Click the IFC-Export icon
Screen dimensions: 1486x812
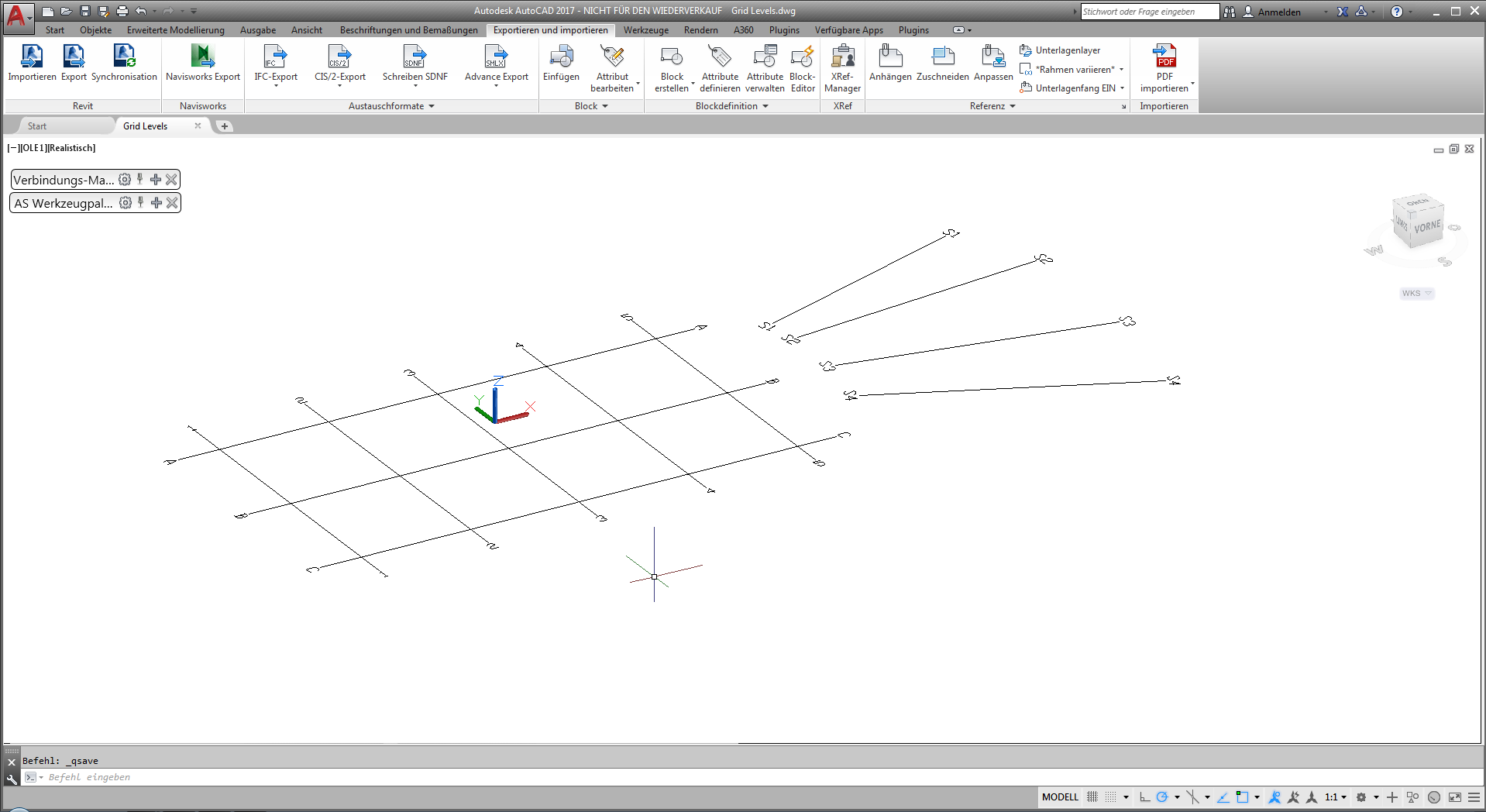coord(276,56)
